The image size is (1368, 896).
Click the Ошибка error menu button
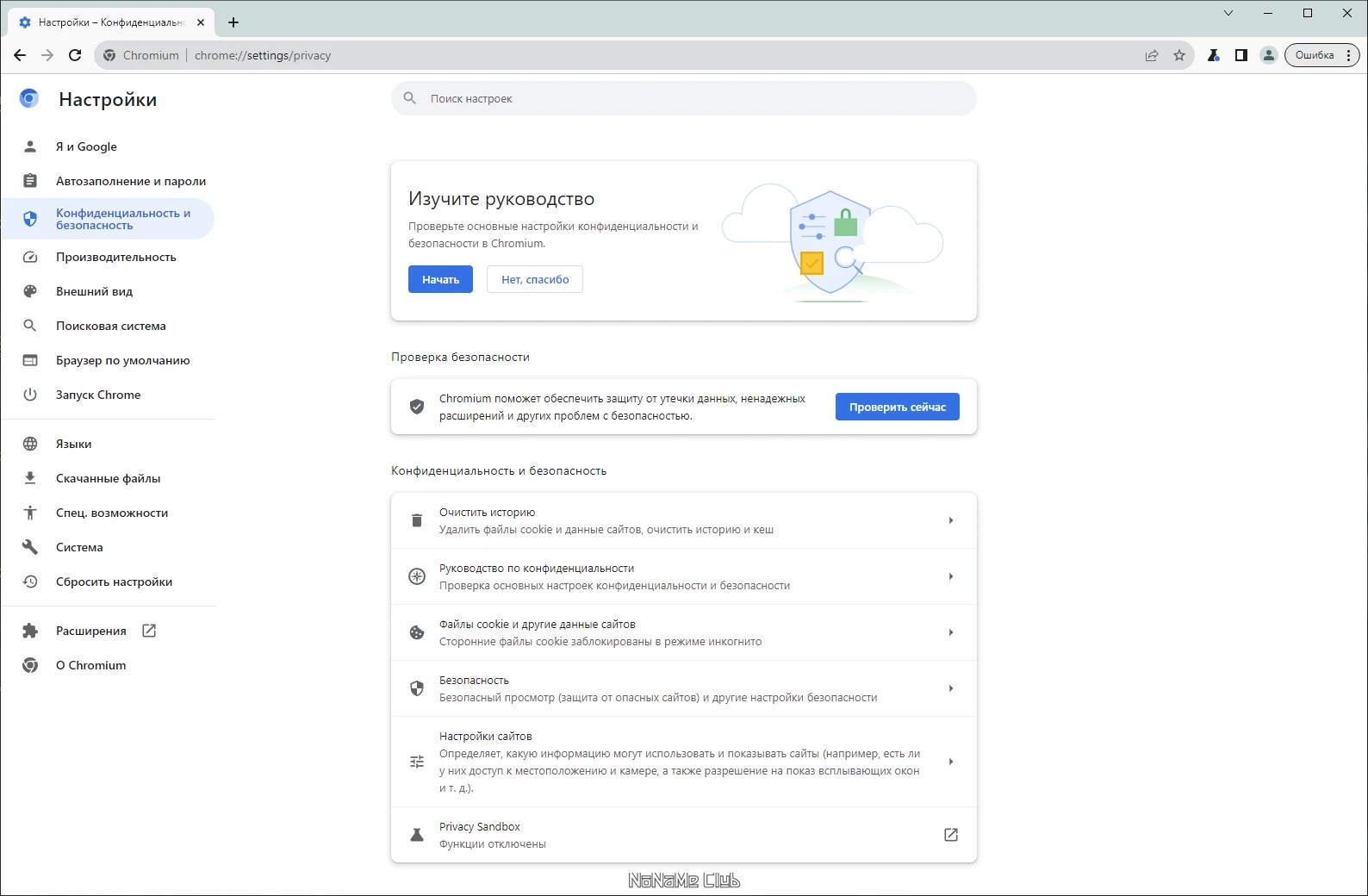[x=1321, y=55]
